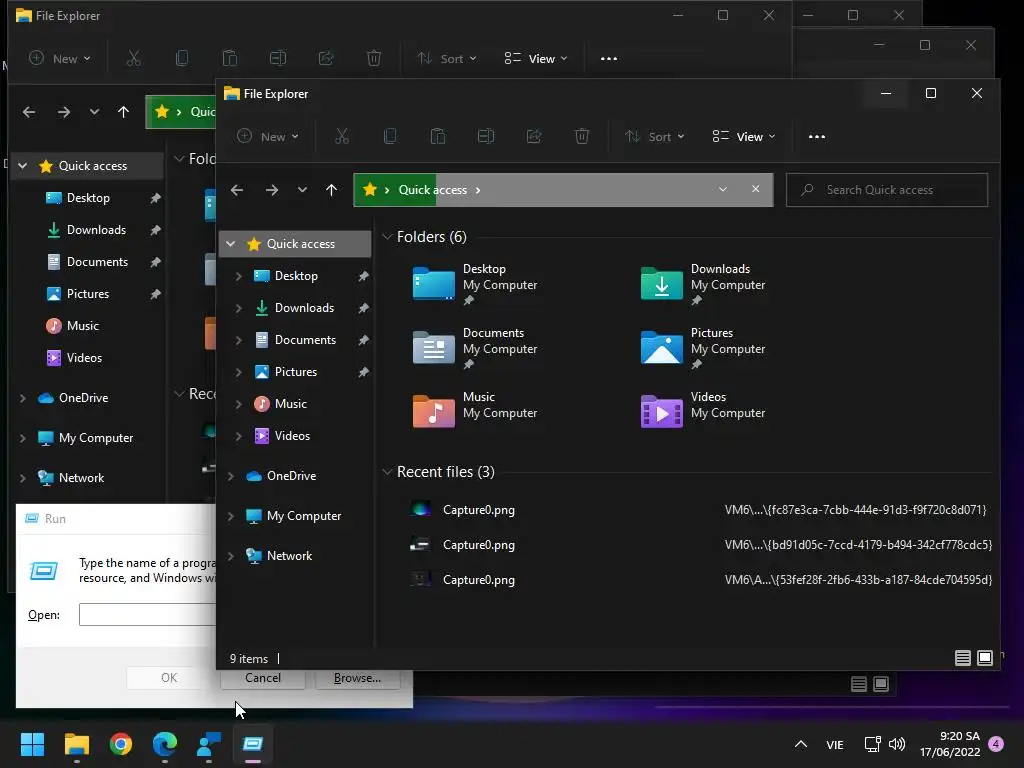Open Sort dropdown in back File Explorer
1024x768 pixels.
tap(447, 59)
